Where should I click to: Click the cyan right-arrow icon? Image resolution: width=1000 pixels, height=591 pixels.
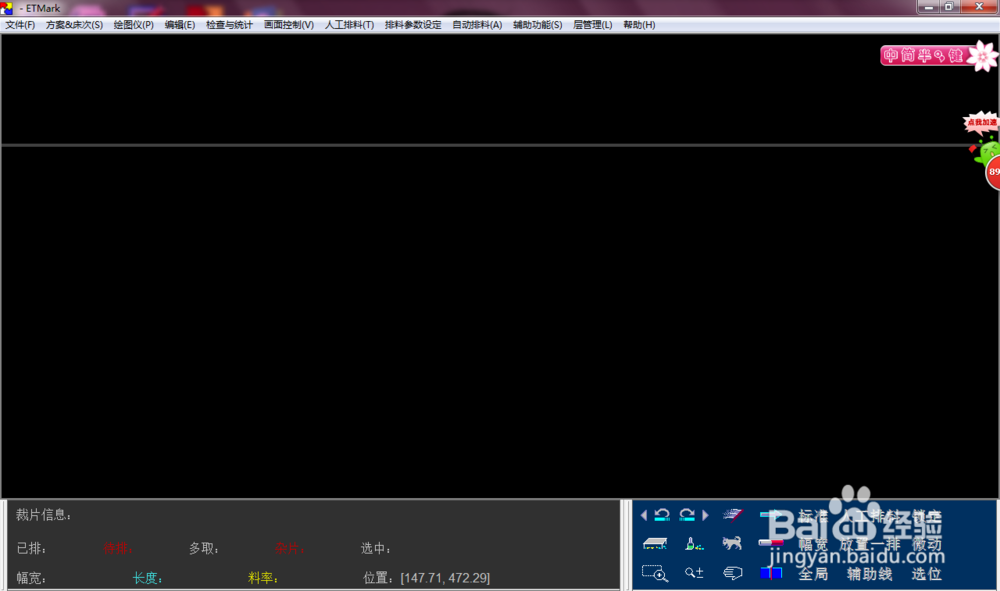click(770, 514)
